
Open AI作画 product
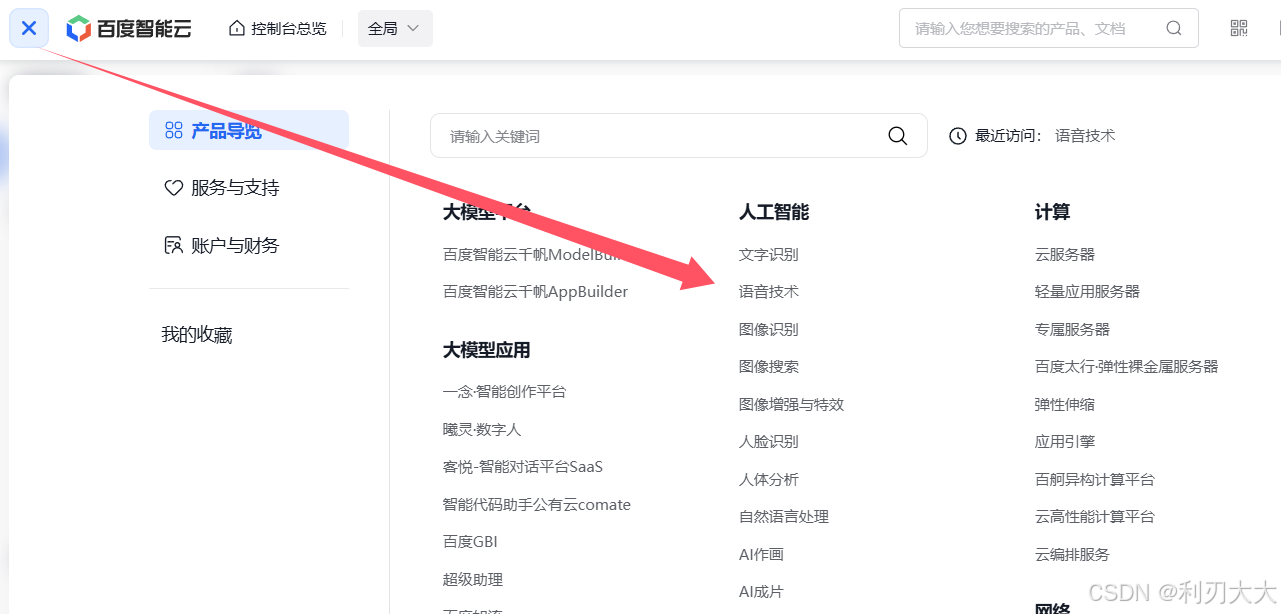(x=761, y=555)
